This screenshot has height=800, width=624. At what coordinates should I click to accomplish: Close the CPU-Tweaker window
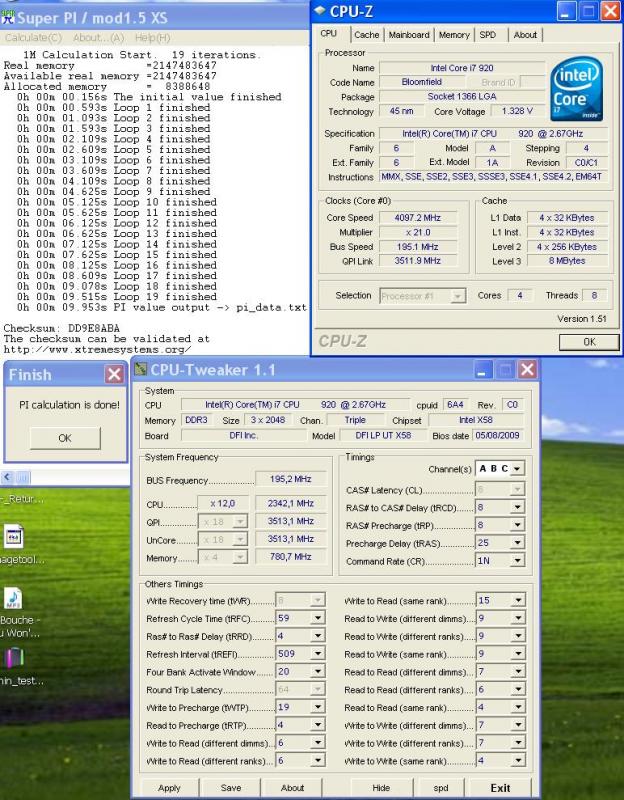pyautogui.click(x=527, y=369)
